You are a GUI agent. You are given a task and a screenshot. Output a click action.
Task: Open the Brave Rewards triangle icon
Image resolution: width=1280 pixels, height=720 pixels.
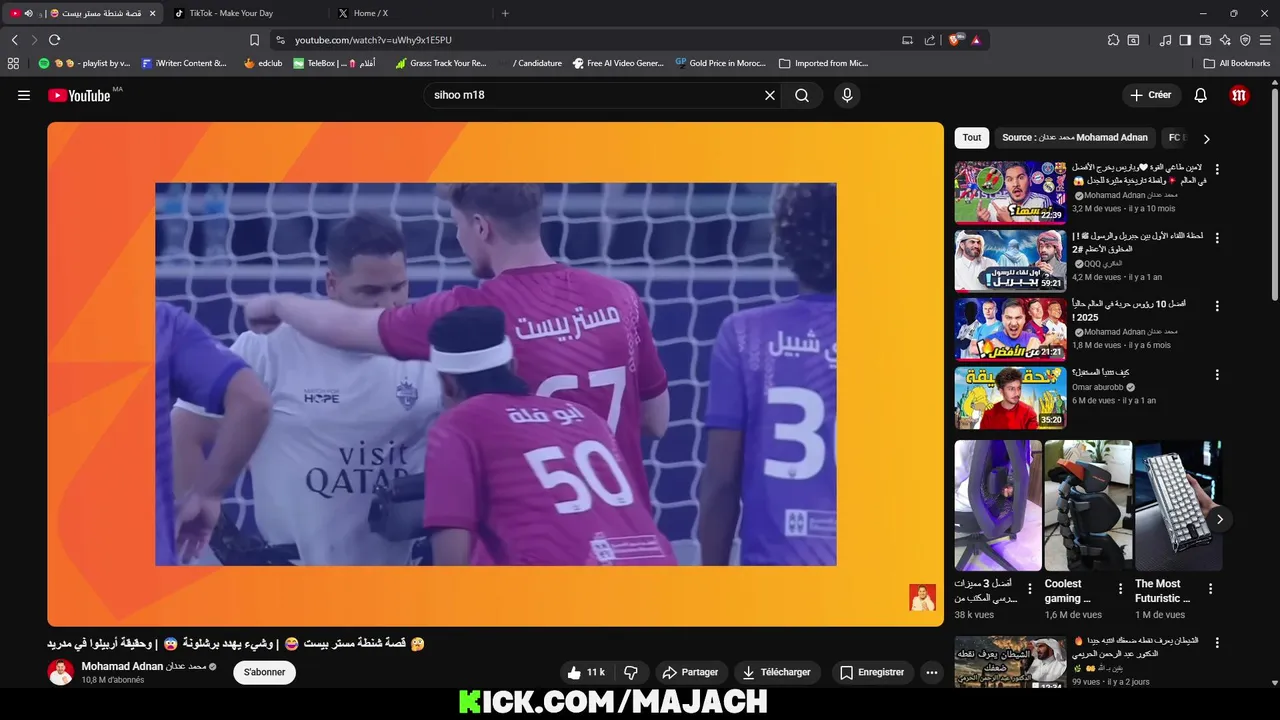[975, 40]
